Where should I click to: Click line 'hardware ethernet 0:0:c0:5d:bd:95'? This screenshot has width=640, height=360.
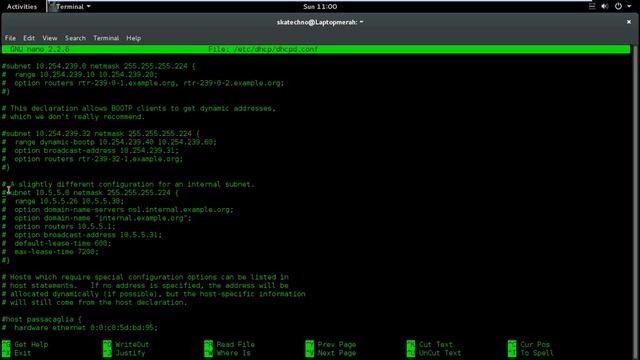click(80, 328)
